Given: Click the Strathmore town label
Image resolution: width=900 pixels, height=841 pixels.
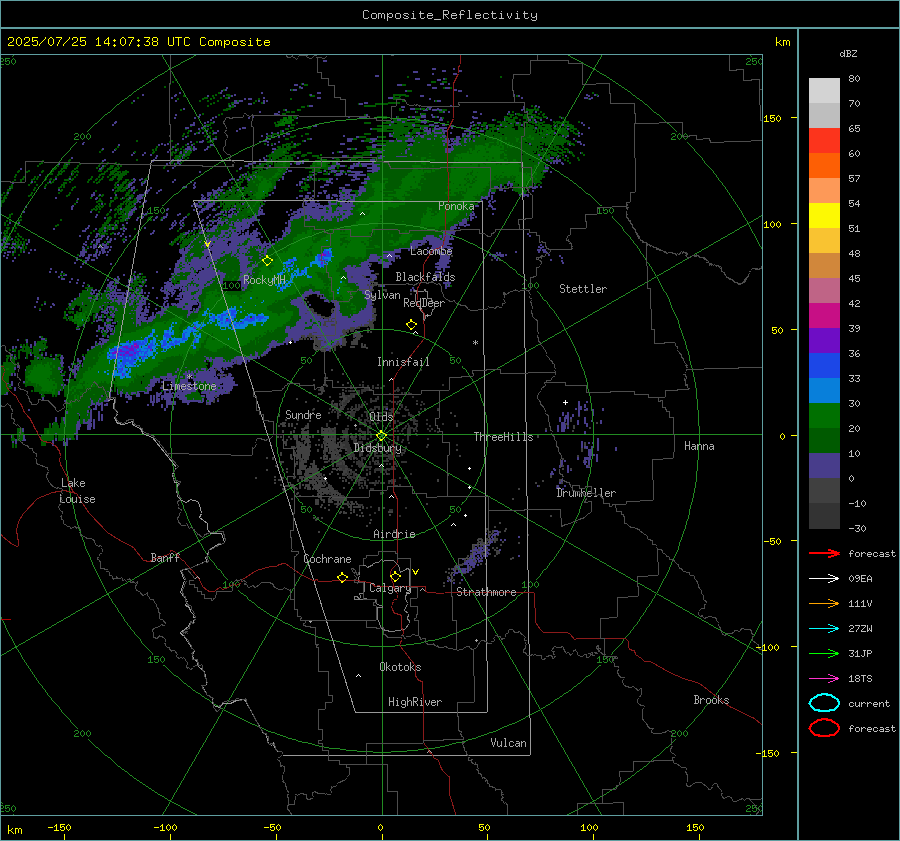Looking at the screenshot, I should pyautogui.click(x=486, y=592).
